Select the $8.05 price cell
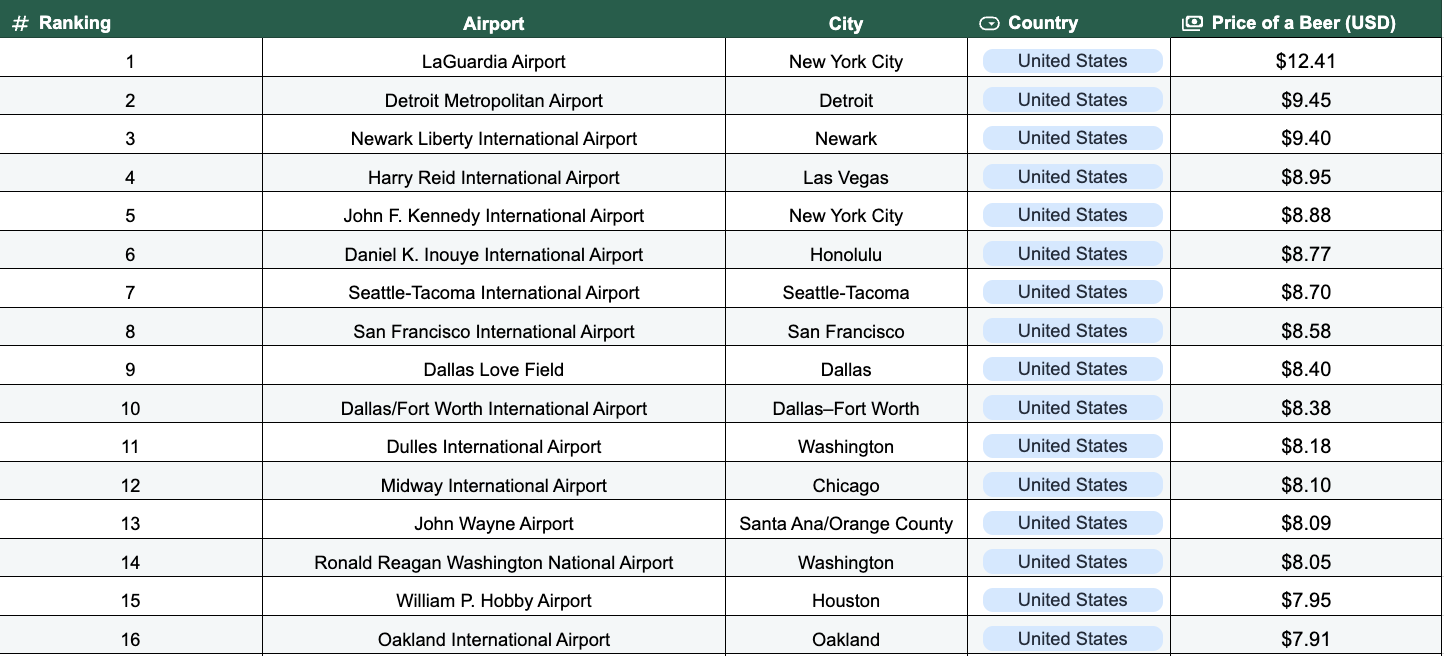 tap(1305, 562)
